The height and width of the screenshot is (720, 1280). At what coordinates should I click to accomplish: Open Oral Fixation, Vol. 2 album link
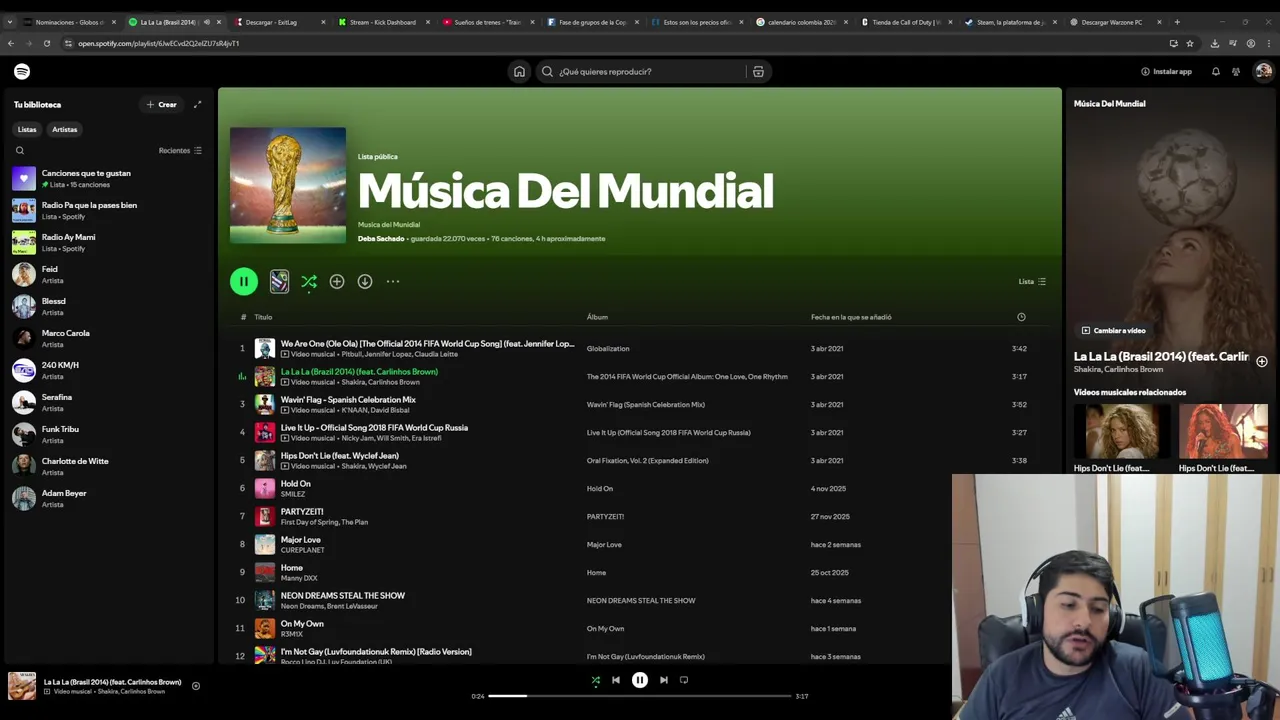pos(647,461)
